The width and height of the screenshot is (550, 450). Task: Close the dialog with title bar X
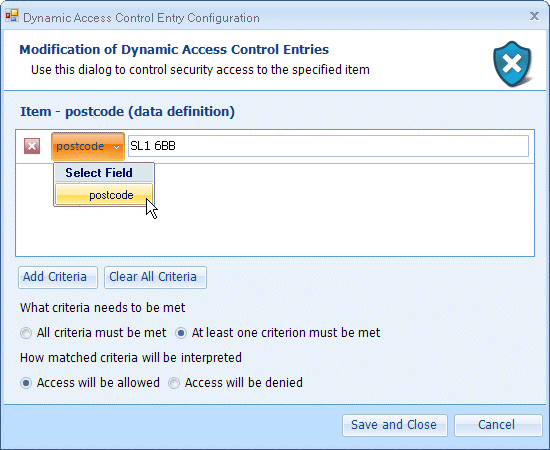pos(534,16)
